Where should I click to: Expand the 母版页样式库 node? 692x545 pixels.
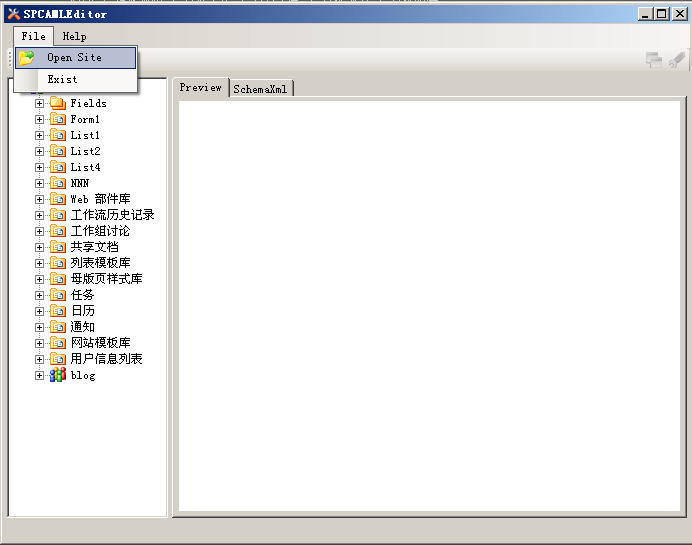tap(39, 279)
